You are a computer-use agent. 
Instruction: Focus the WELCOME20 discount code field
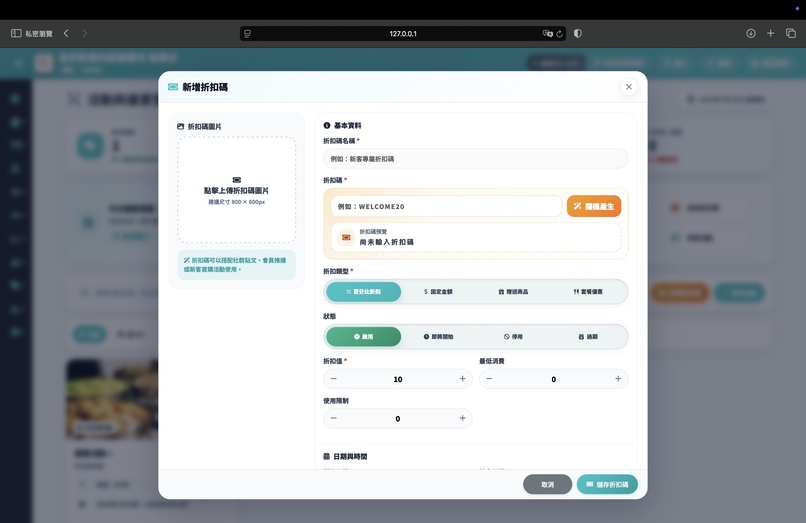coord(446,206)
